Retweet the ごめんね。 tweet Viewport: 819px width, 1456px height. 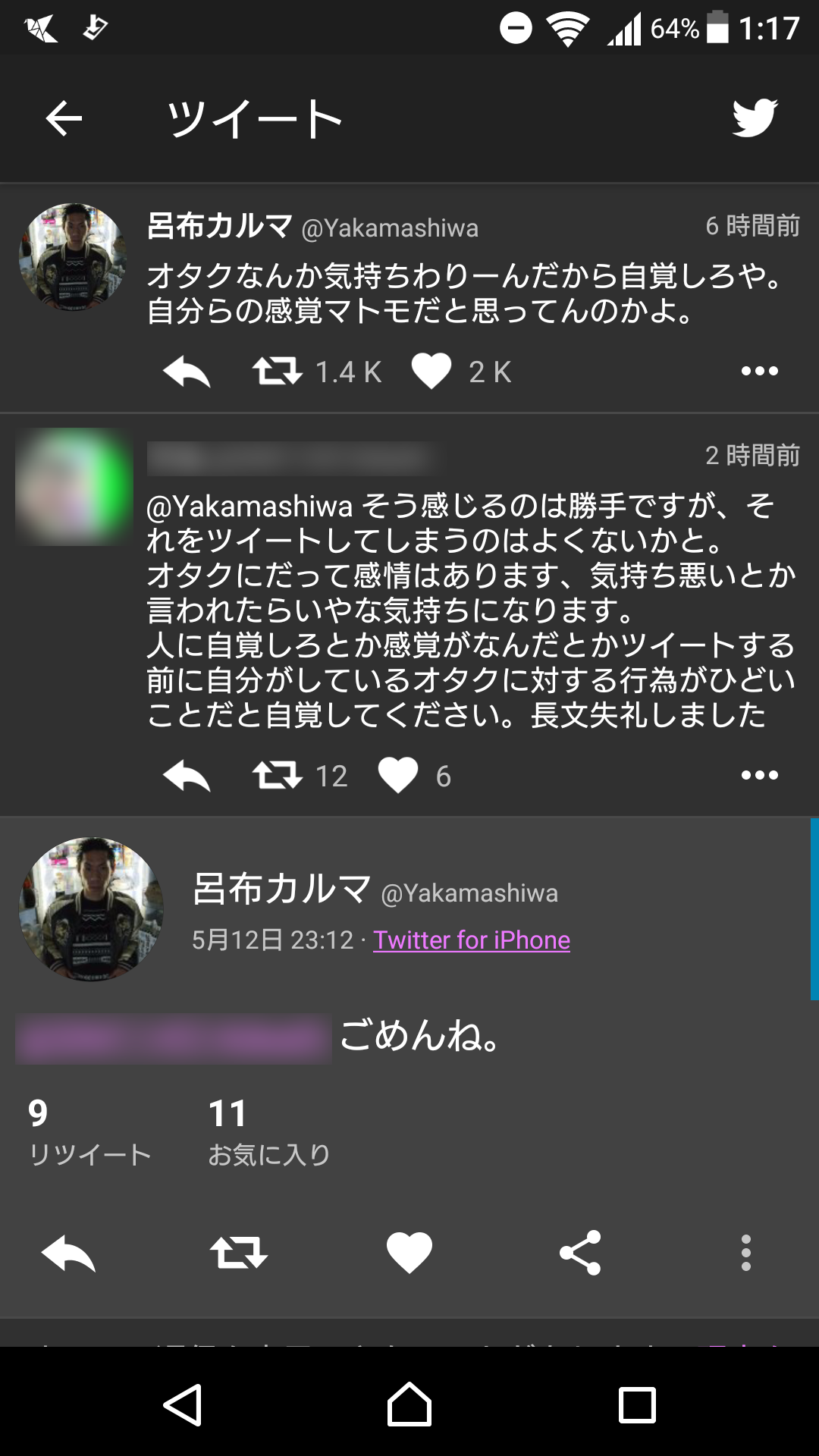[x=239, y=1253]
